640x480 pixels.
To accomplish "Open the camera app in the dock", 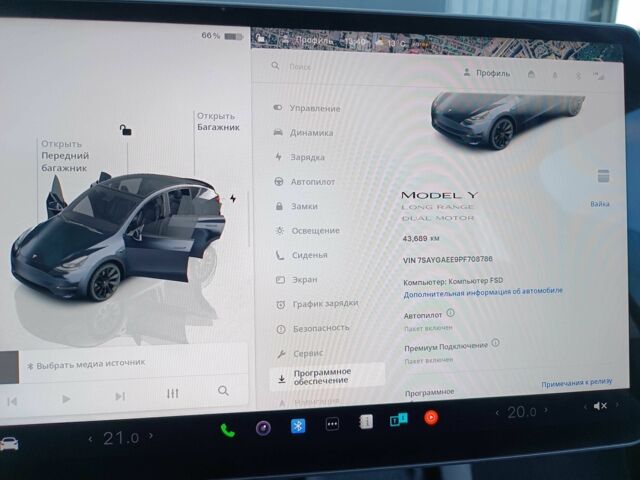I will pos(262,428).
